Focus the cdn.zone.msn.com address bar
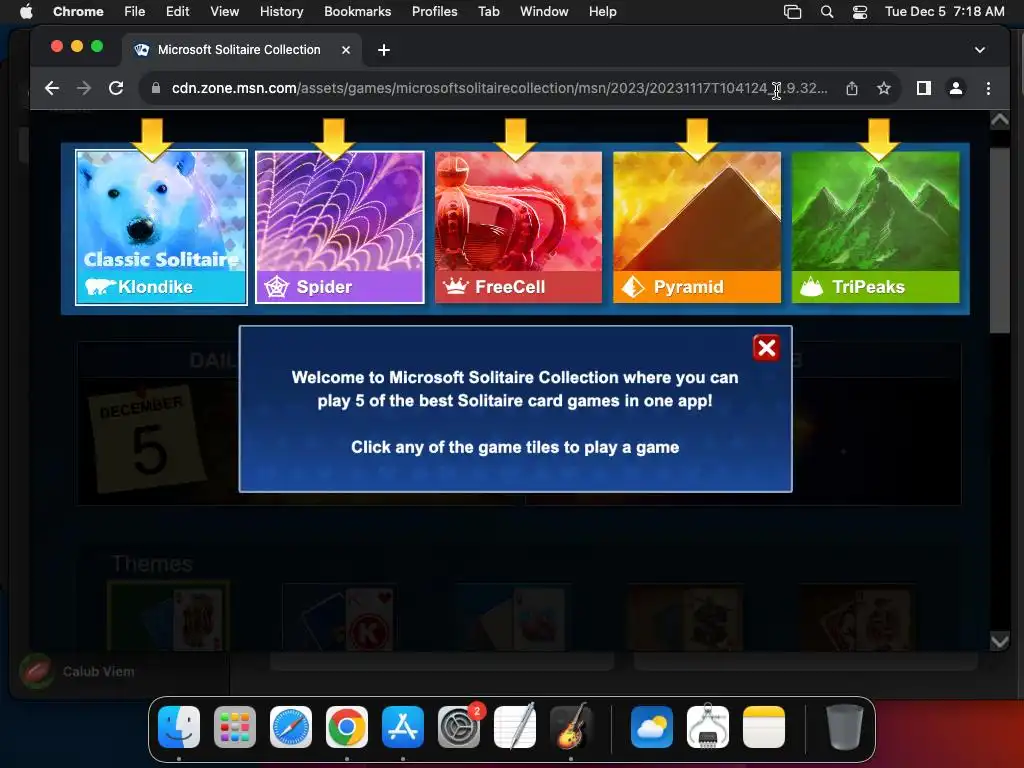The image size is (1024, 768). pyautogui.click(x=500, y=88)
